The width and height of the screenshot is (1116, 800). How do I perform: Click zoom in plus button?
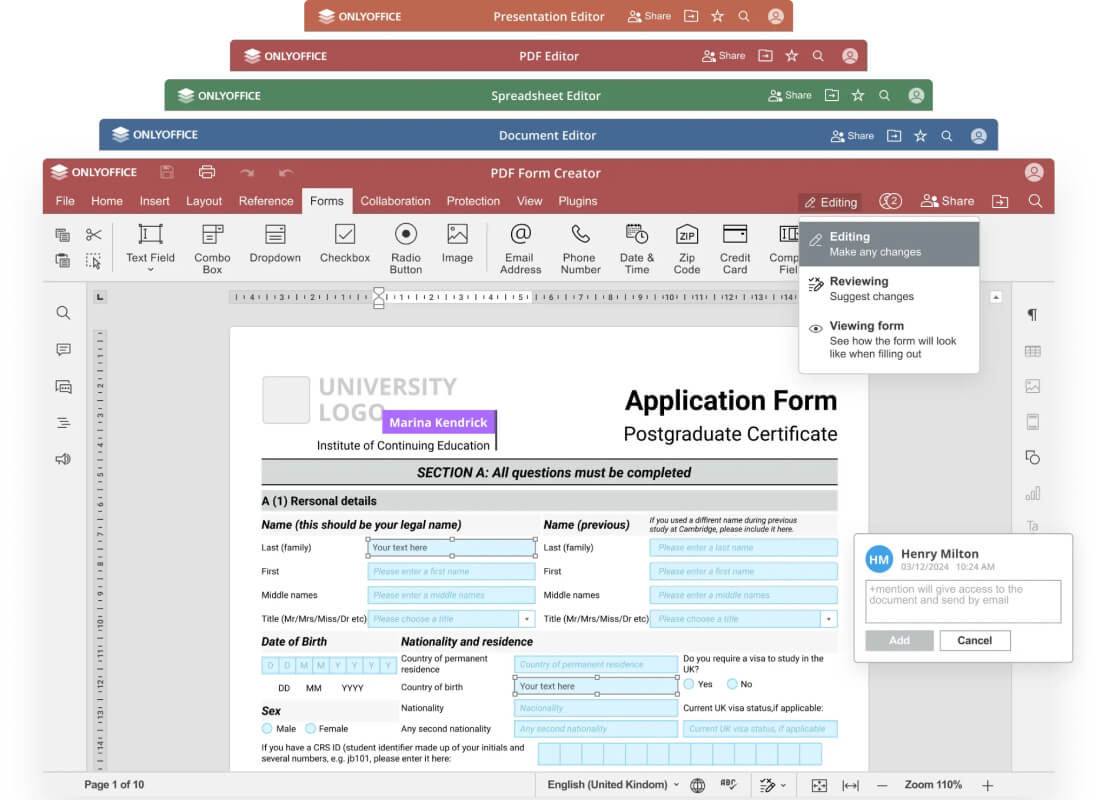pyautogui.click(x=987, y=785)
